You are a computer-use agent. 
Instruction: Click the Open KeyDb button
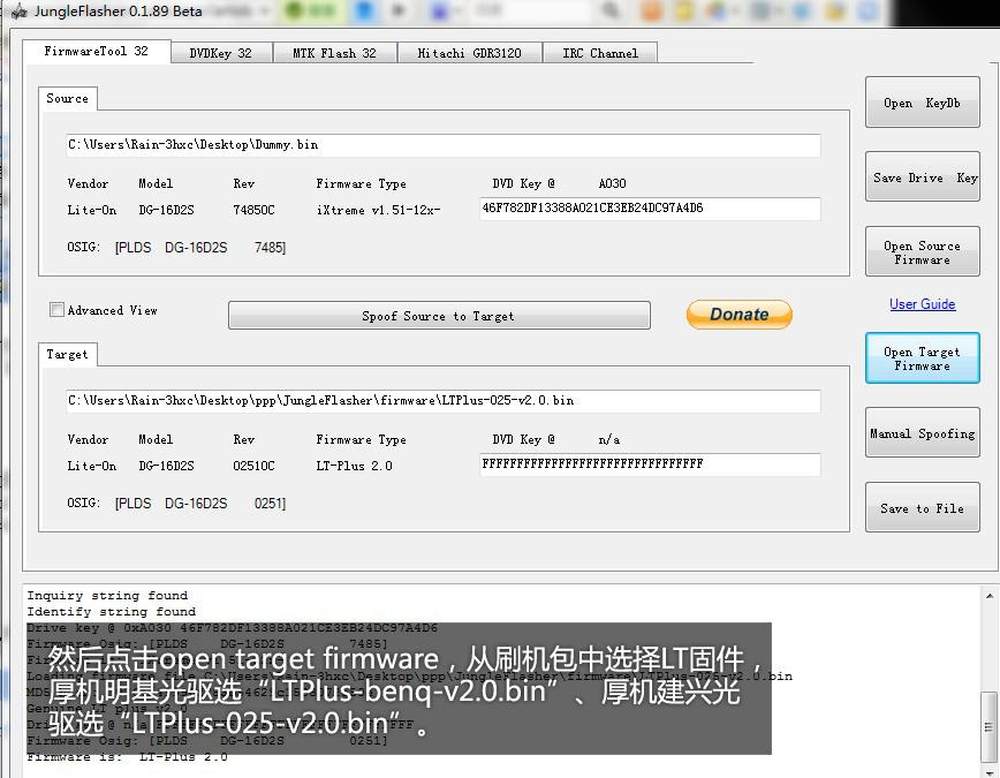pyautogui.click(x=922, y=103)
